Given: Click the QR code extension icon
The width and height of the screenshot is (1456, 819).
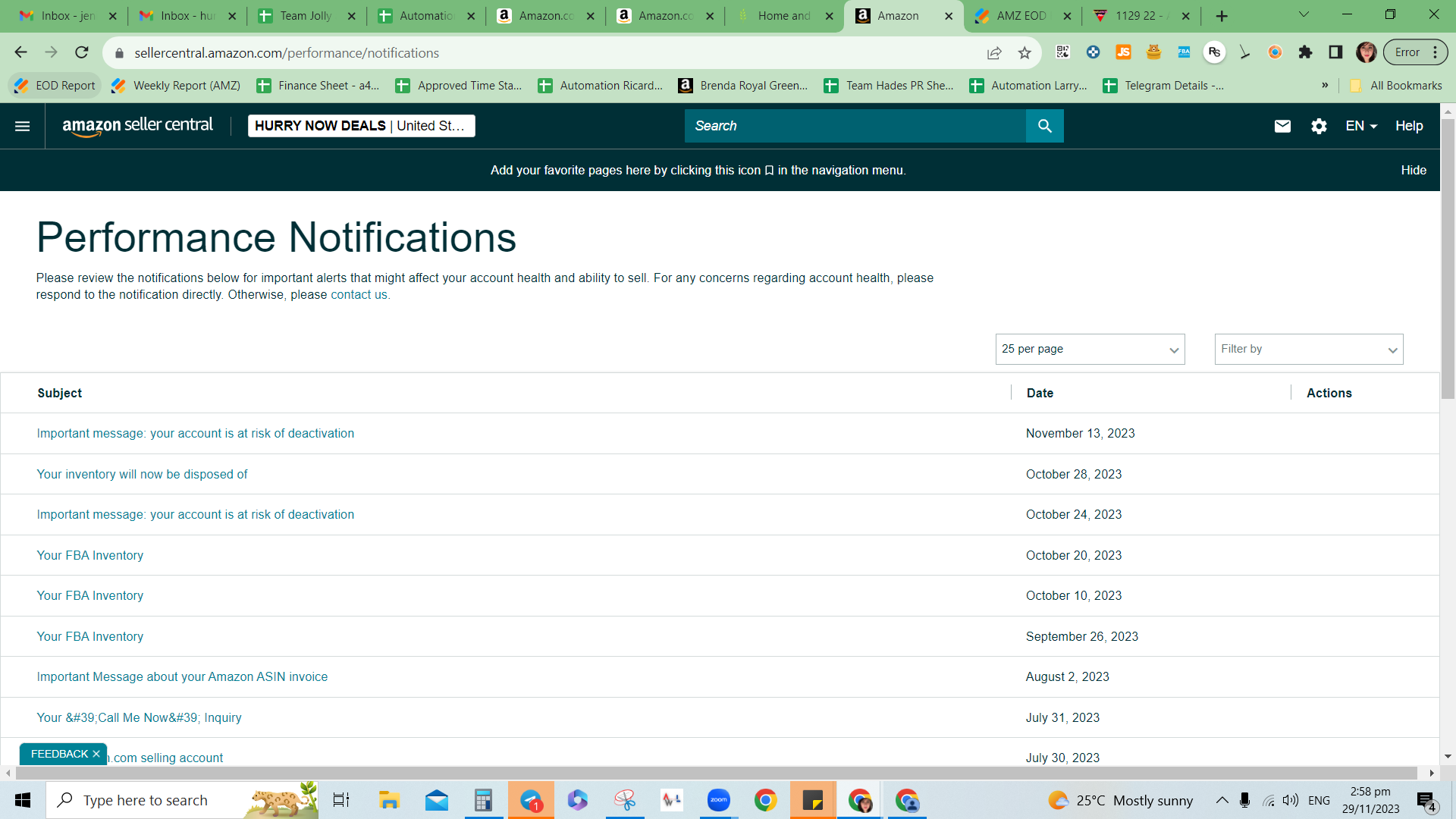Looking at the screenshot, I should click(1062, 52).
